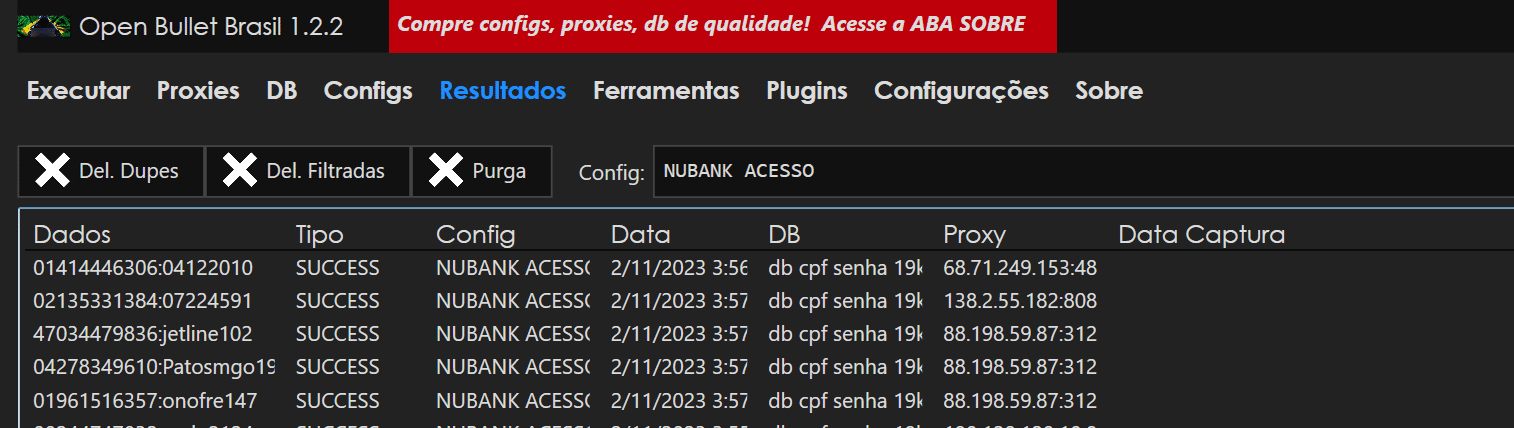Click the red "Compre configs" banner
Image resolution: width=1514 pixels, height=428 pixels.
(722, 25)
